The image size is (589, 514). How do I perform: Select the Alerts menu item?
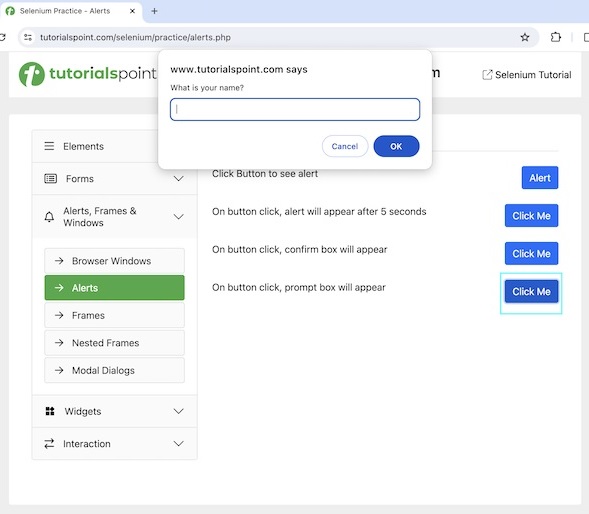point(115,288)
